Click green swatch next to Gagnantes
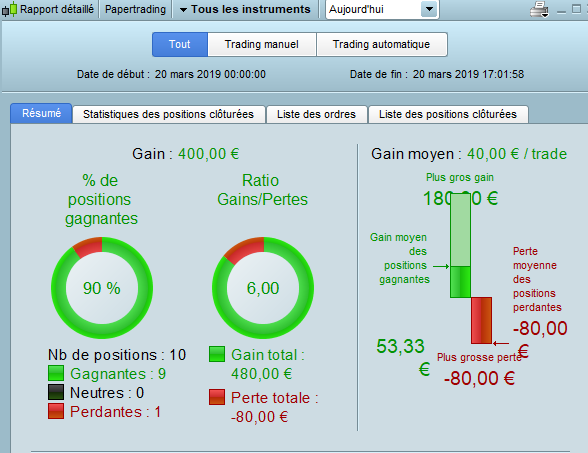 (x=56, y=373)
